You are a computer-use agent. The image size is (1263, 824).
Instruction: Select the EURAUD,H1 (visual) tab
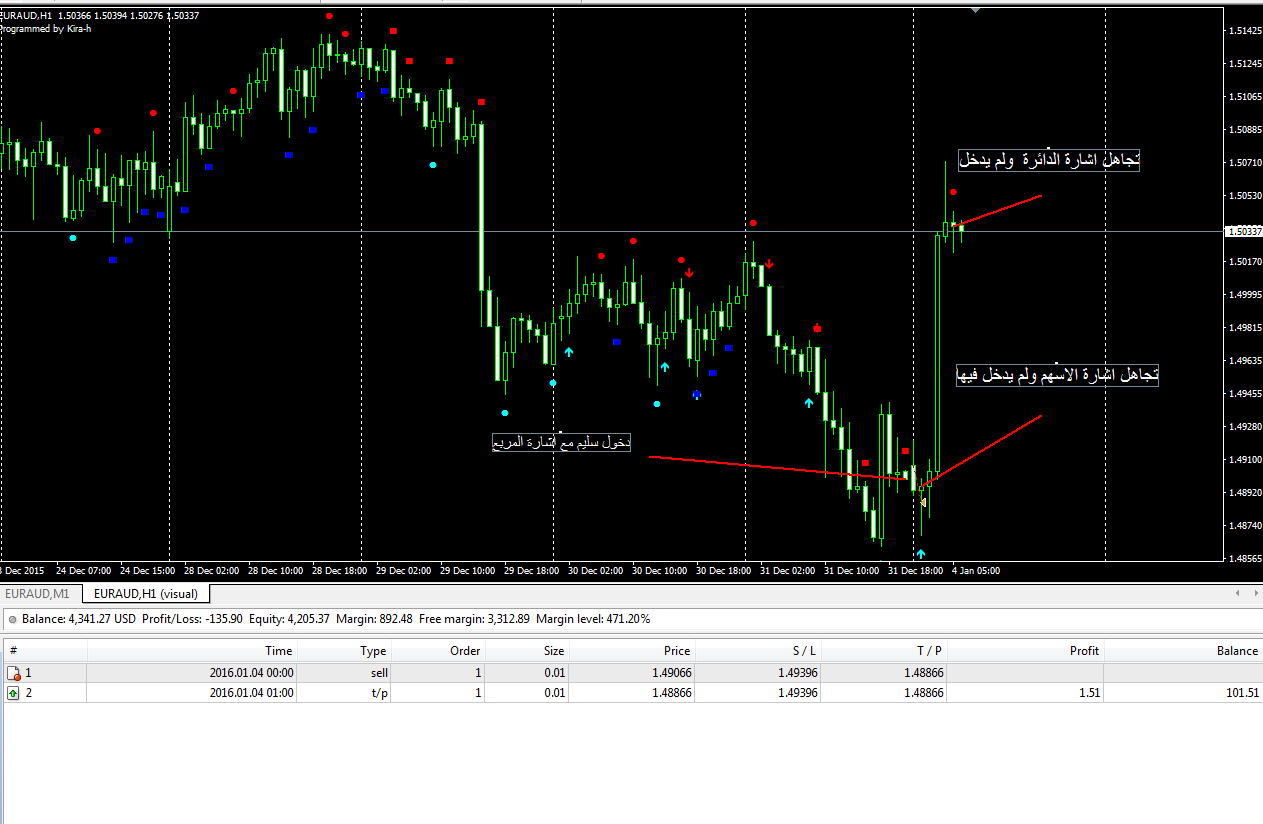pos(146,594)
